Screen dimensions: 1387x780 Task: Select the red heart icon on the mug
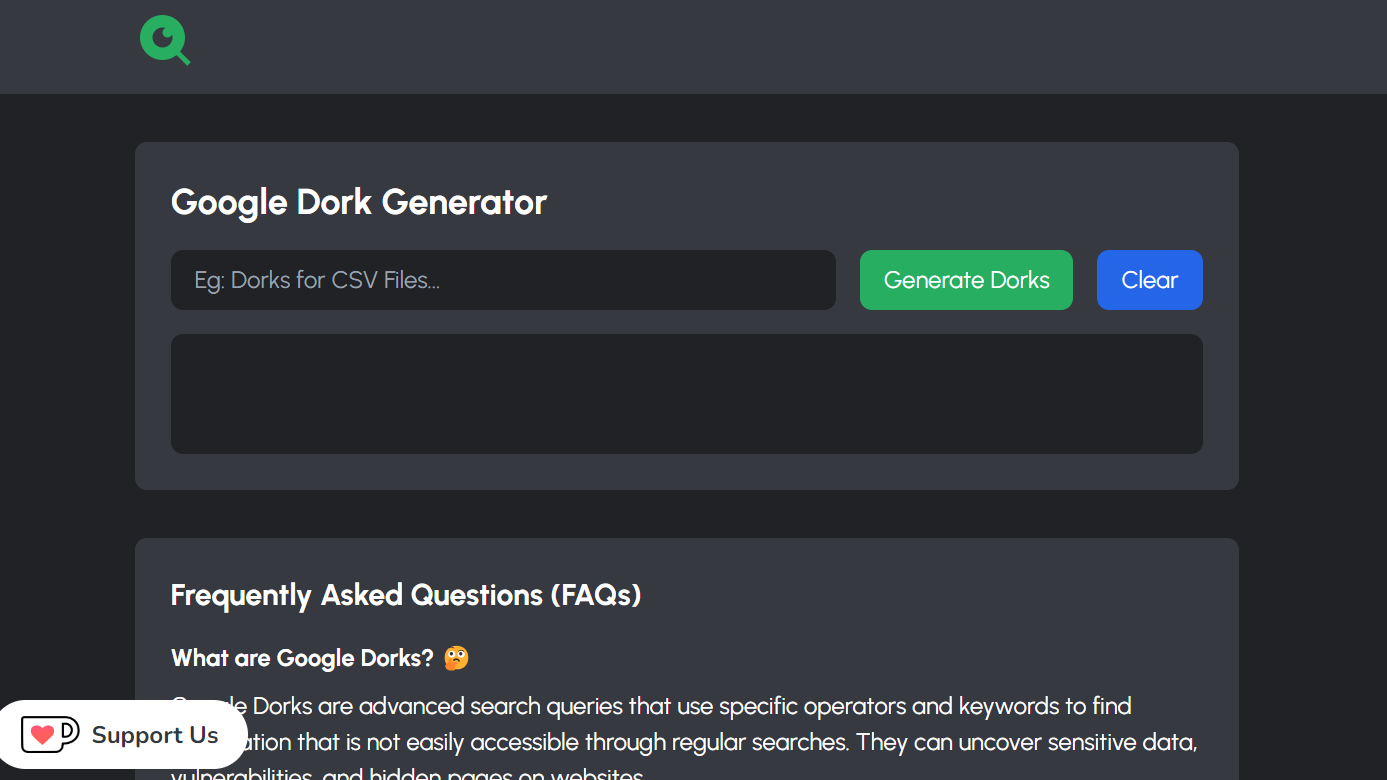44,734
